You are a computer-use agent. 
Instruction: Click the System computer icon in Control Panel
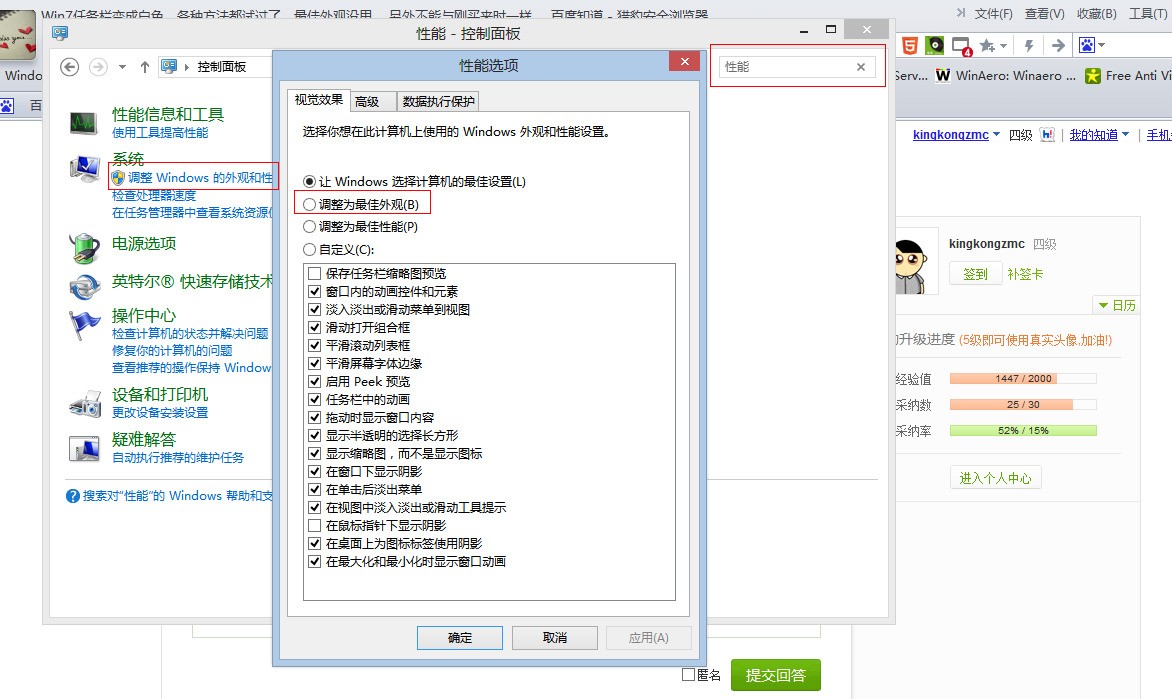tap(84, 169)
